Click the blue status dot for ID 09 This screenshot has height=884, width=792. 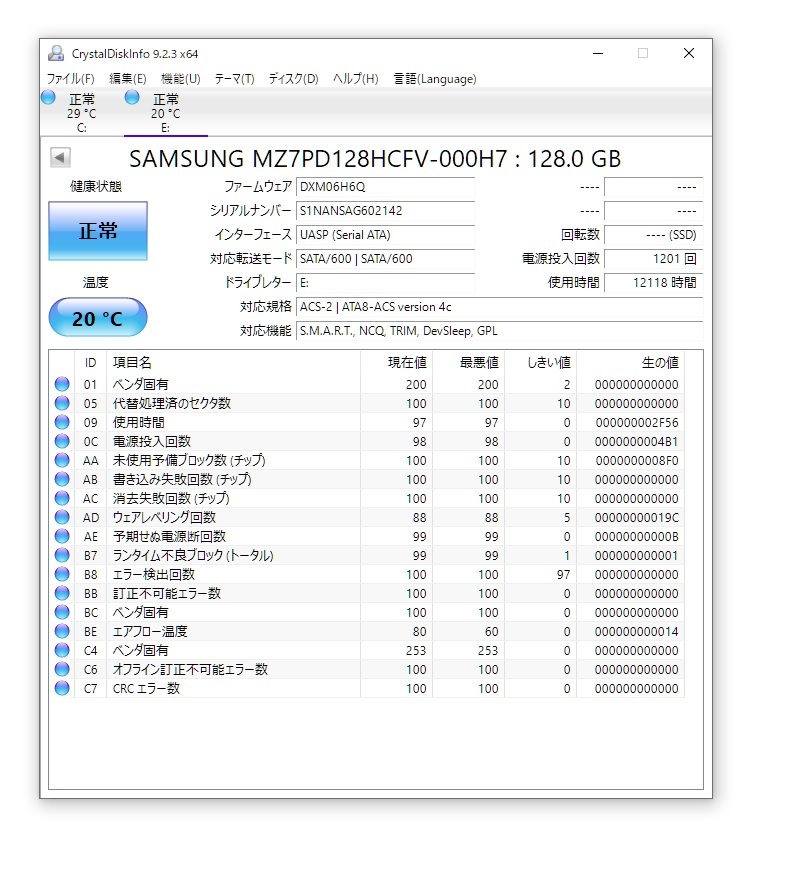[x=62, y=422]
